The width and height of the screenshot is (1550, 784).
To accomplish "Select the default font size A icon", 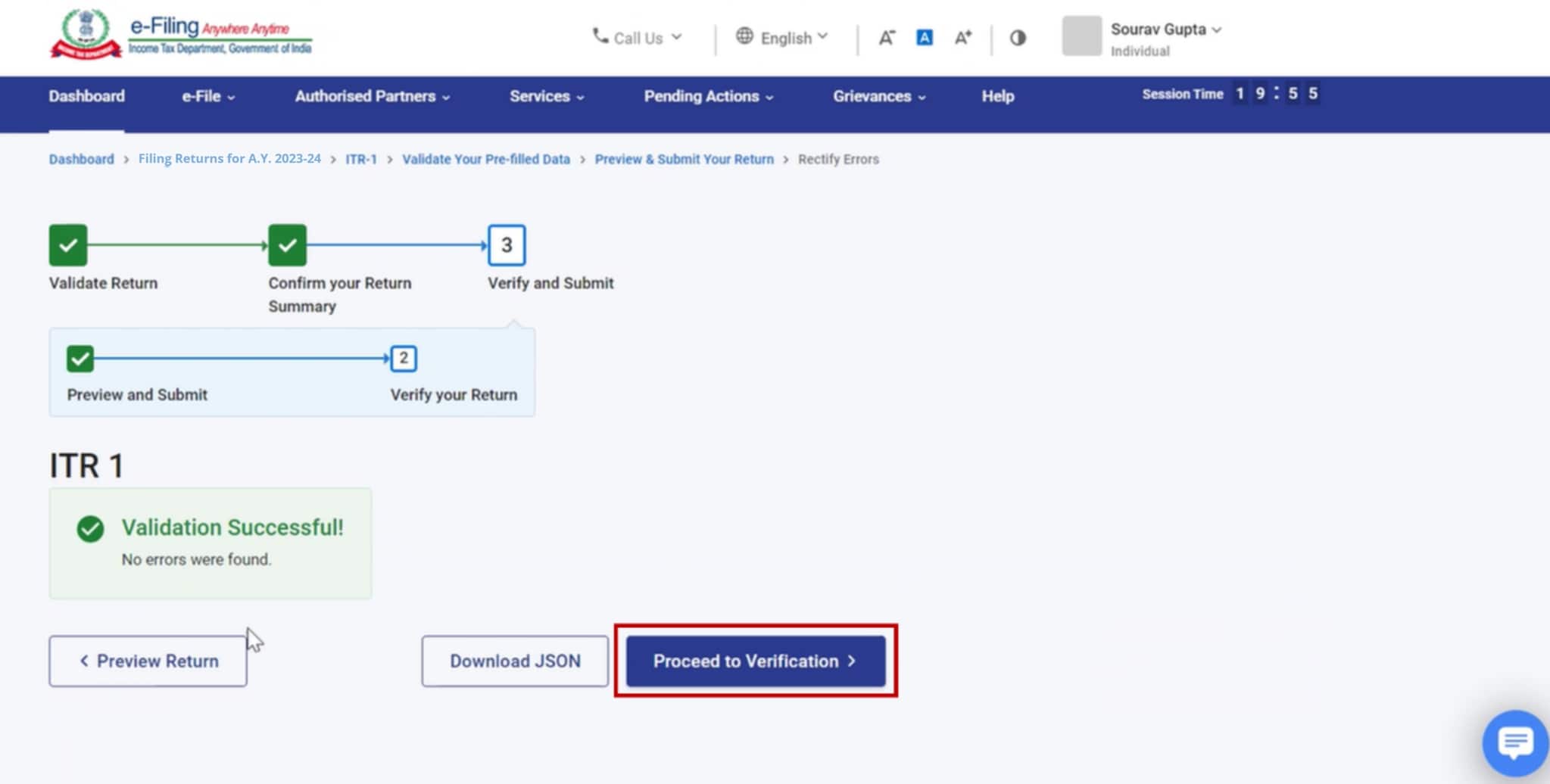I will tap(924, 38).
